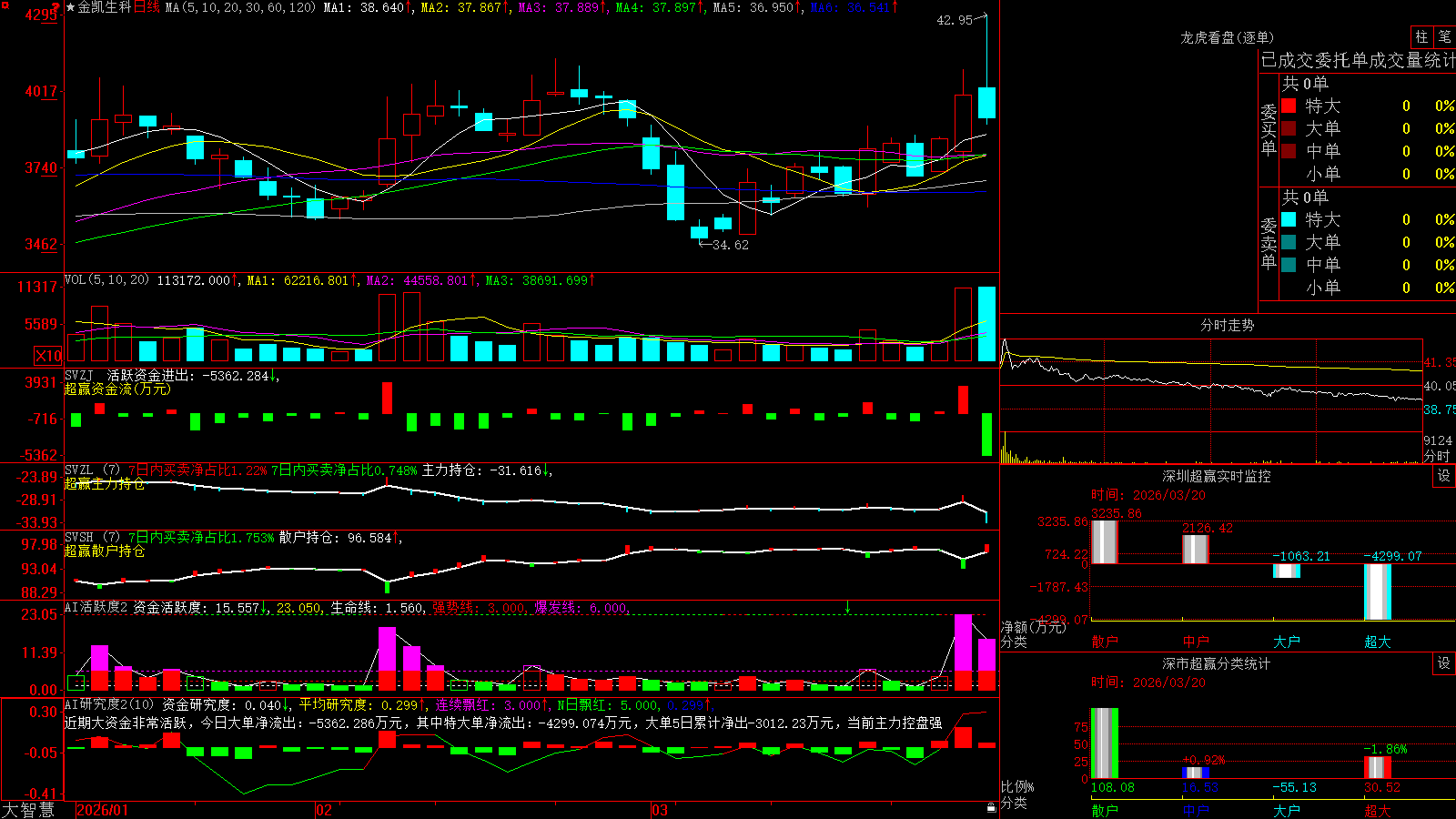The image size is (1456, 819).
Task: Switch to 笔 tick view in 龙虎看盘
Action: pos(1444,36)
